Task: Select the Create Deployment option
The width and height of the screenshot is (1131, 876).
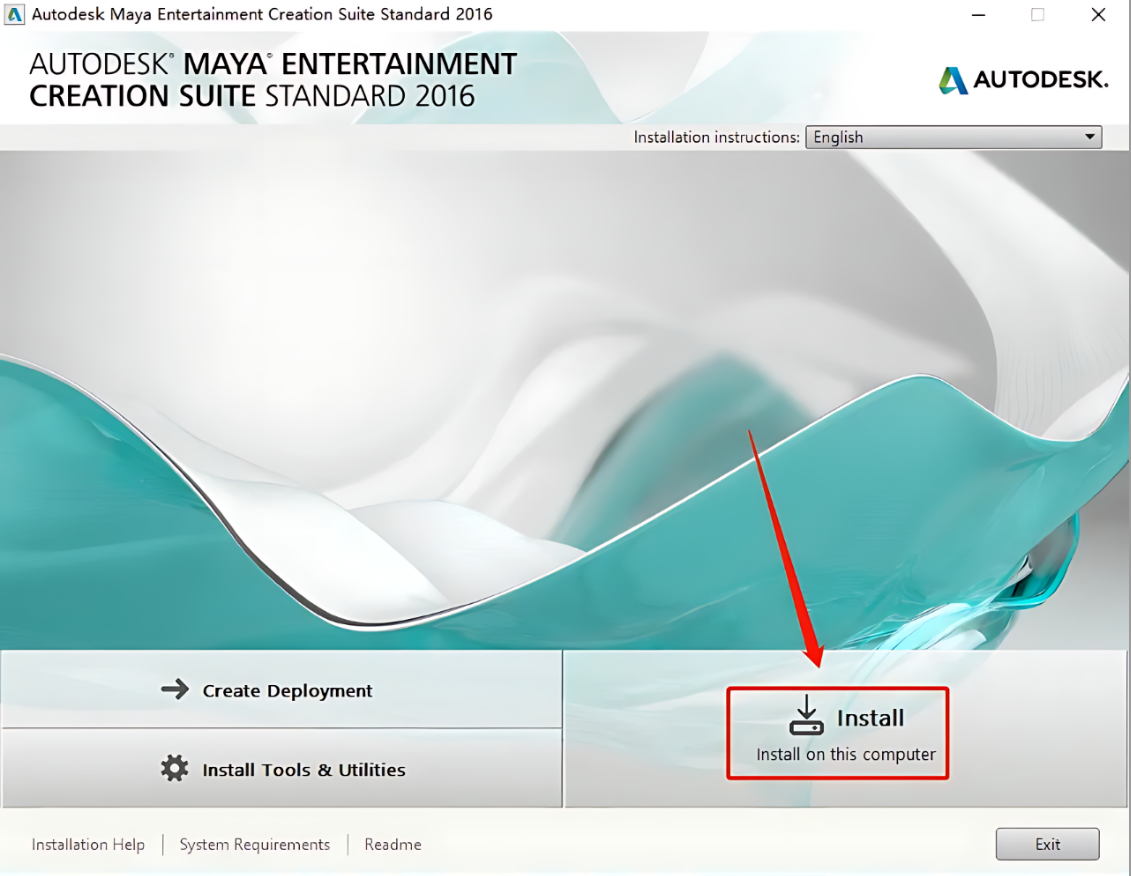Action: (281, 690)
